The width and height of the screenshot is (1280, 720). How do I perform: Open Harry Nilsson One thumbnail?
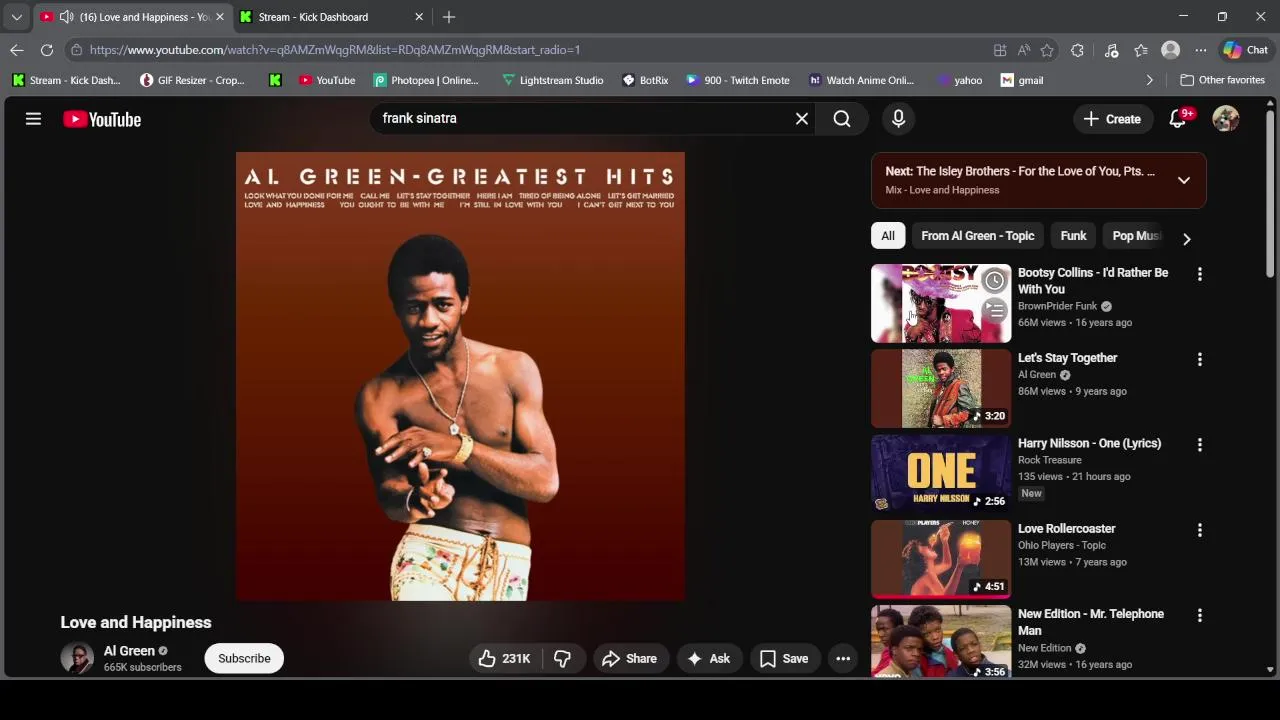coord(941,474)
